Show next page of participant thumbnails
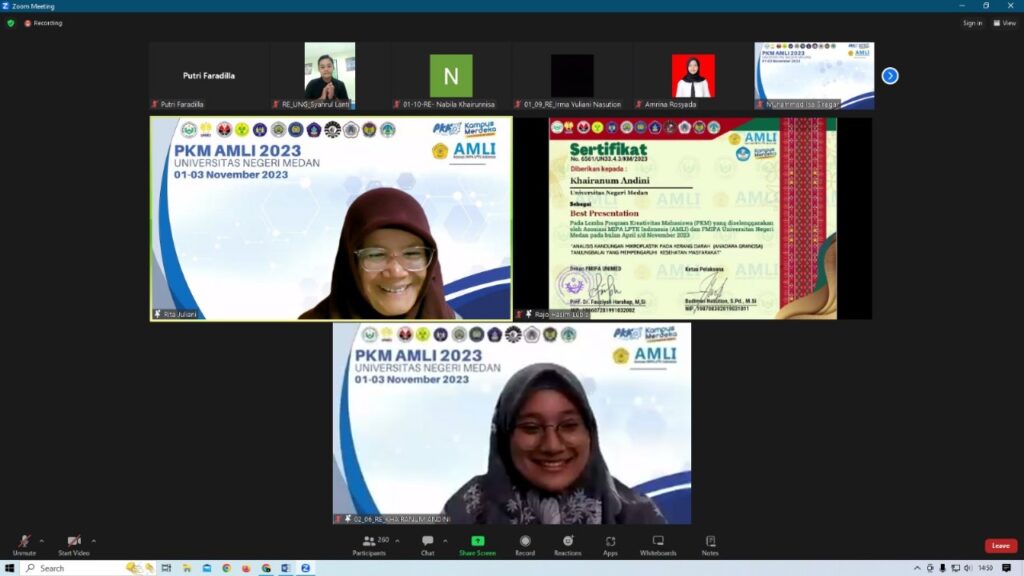1024x576 pixels. point(889,76)
